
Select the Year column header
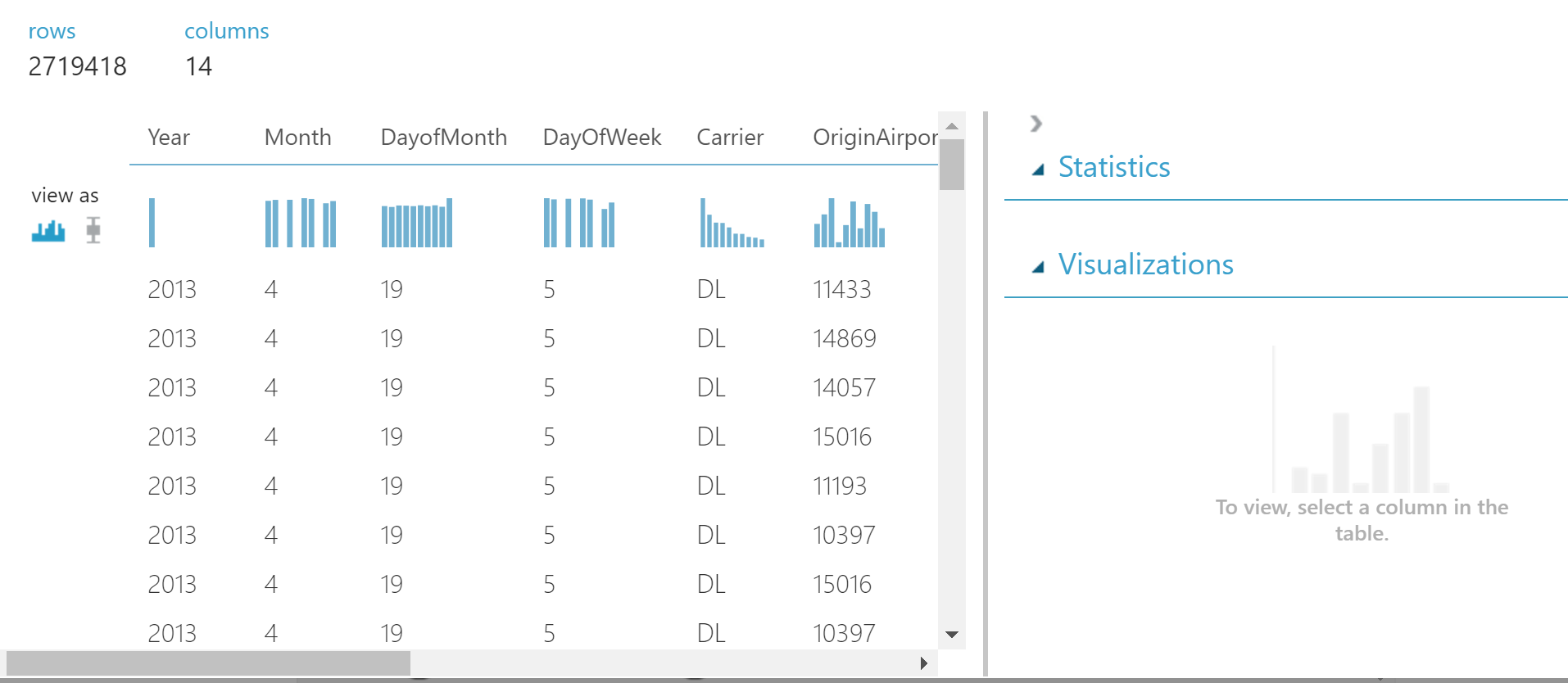click(169, 138)
